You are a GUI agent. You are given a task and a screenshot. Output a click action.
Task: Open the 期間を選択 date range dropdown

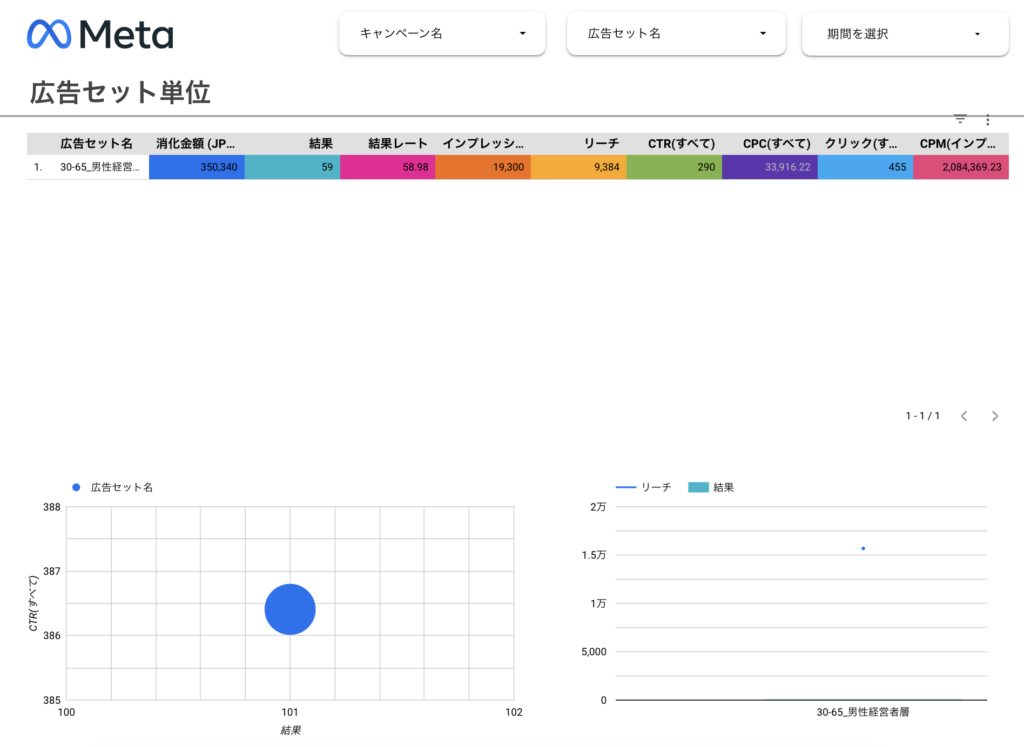click(904, 34)
